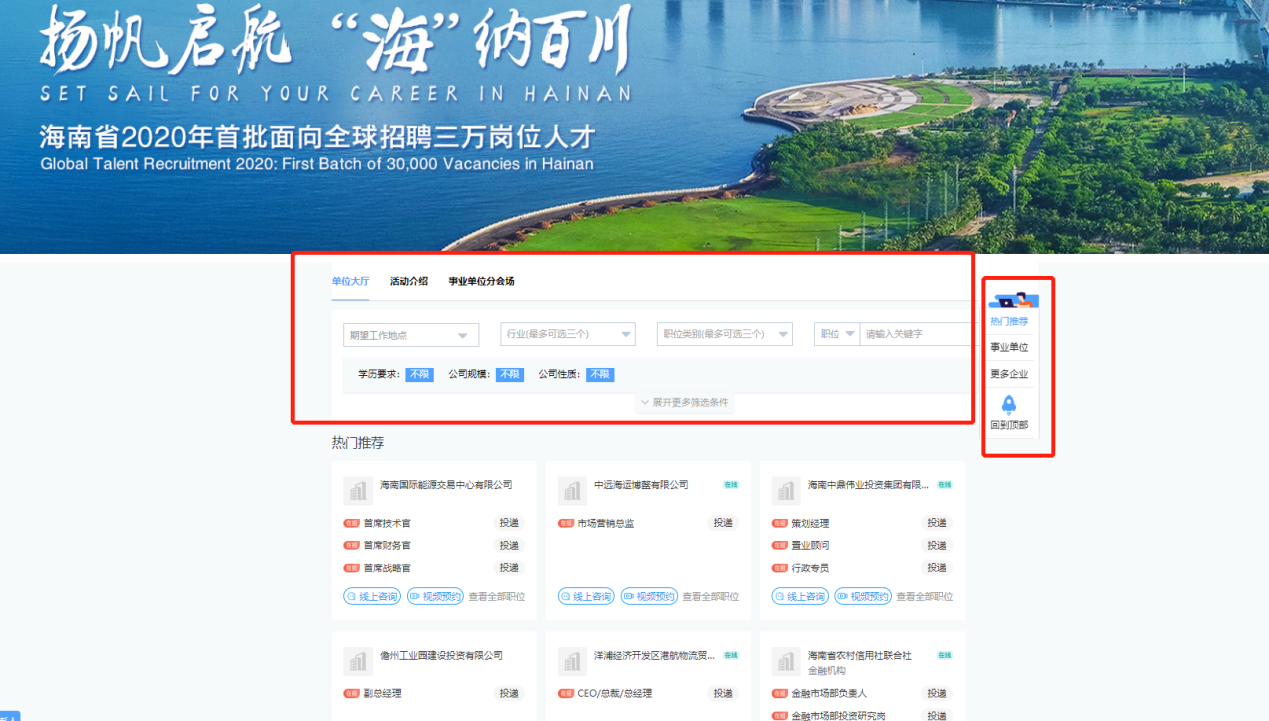Switch to the 活动介绍 tab
1269x721 pixels.
click(409, 282)
